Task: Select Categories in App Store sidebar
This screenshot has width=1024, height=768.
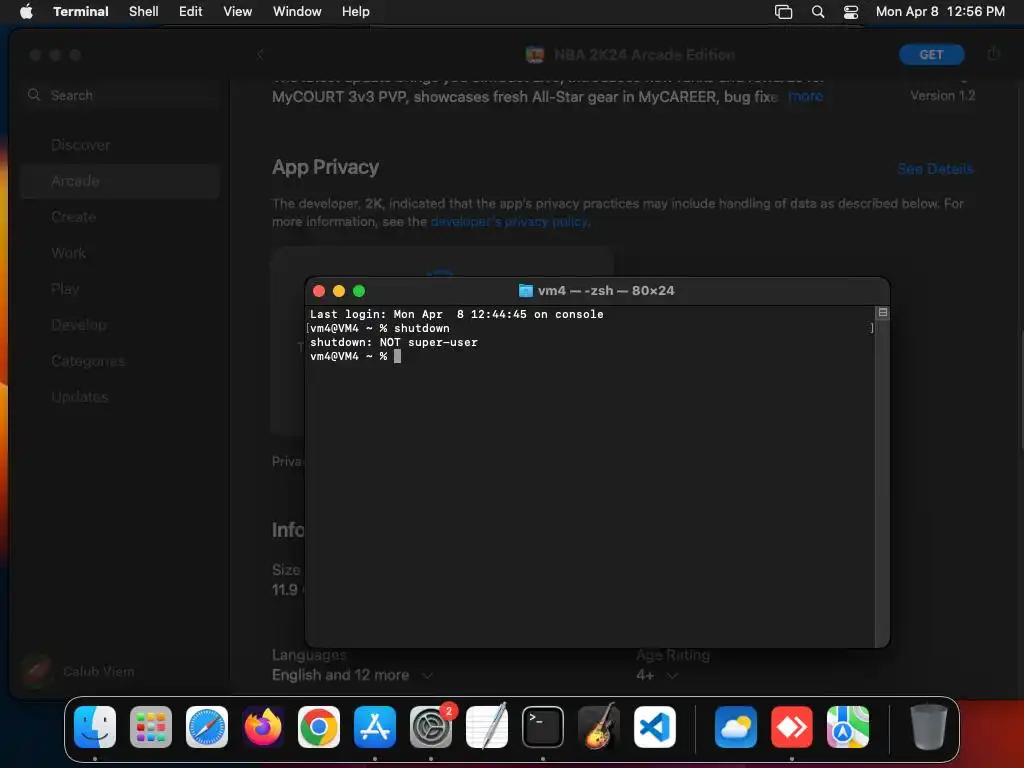Action: point(88,360)
